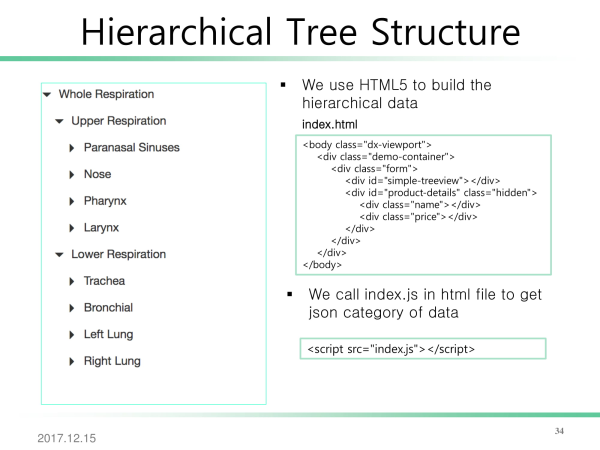Select the Left Lung tree item
The image size is (600, 450).
click(109, 334)
